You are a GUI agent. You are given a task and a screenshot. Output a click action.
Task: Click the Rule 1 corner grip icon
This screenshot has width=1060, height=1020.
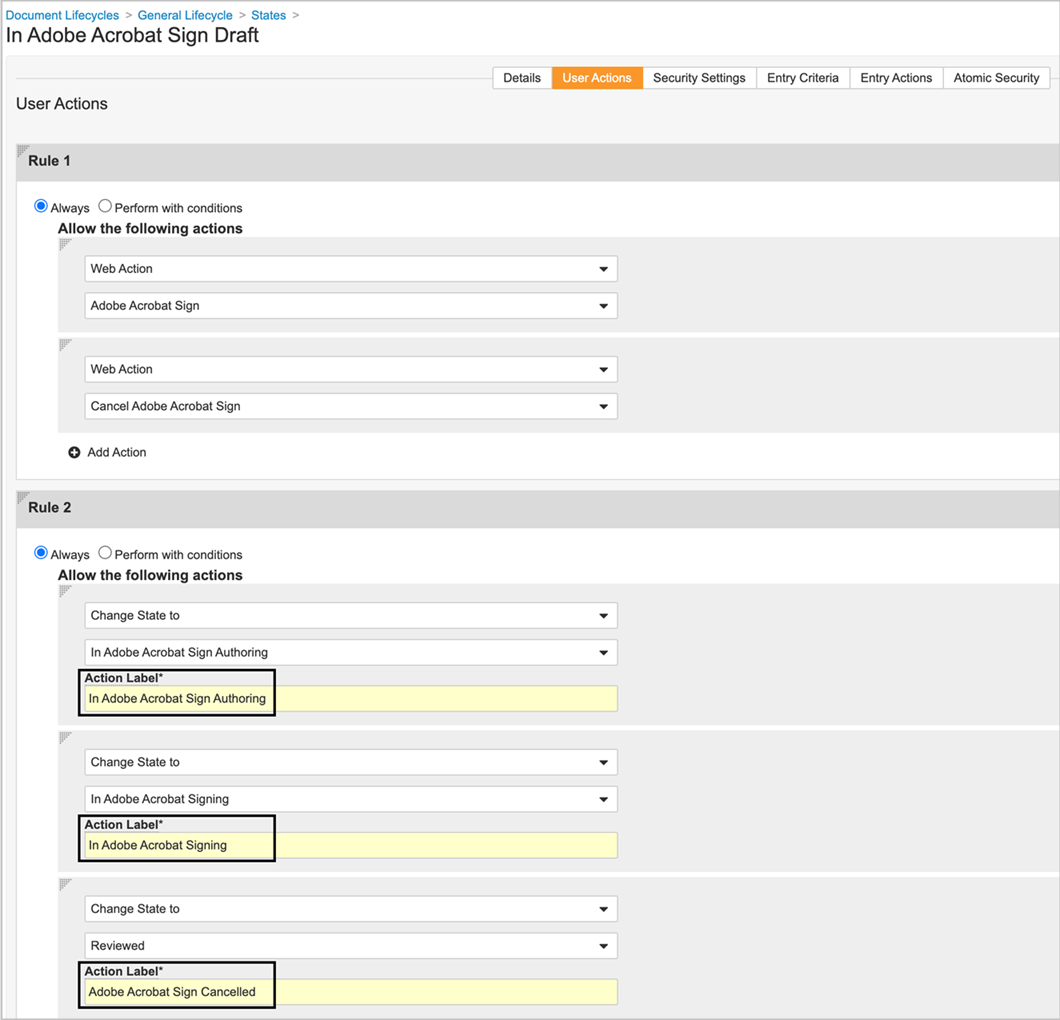pos(22,151)
